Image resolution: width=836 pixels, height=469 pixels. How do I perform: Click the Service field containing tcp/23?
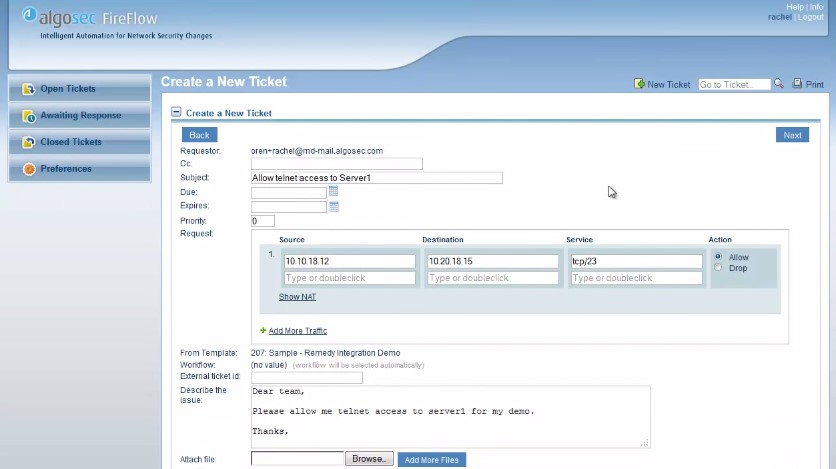tap(636, 261)
